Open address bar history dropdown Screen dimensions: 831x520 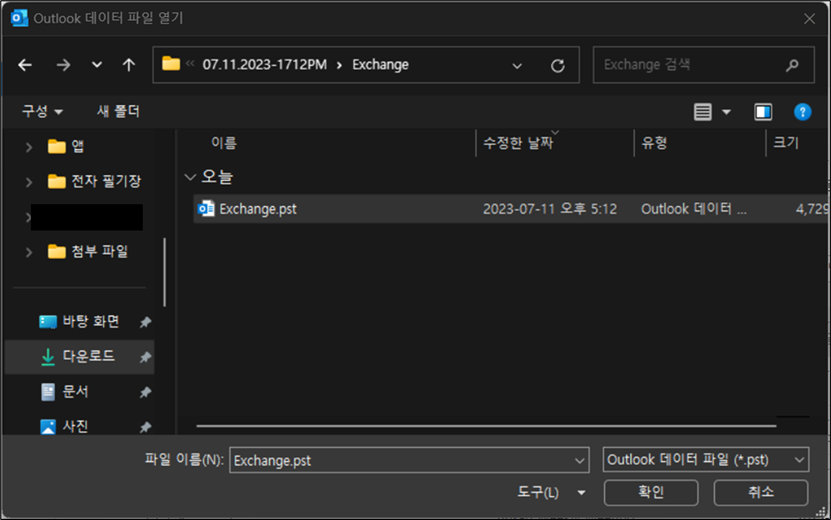[517, 66]
